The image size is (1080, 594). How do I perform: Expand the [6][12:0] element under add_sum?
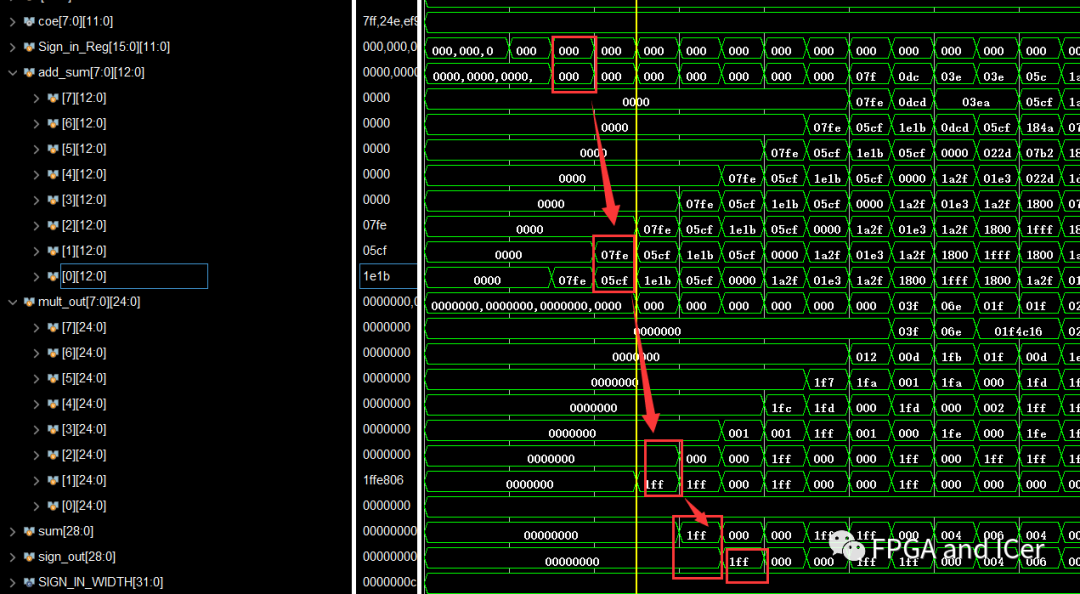click(37, 123)
